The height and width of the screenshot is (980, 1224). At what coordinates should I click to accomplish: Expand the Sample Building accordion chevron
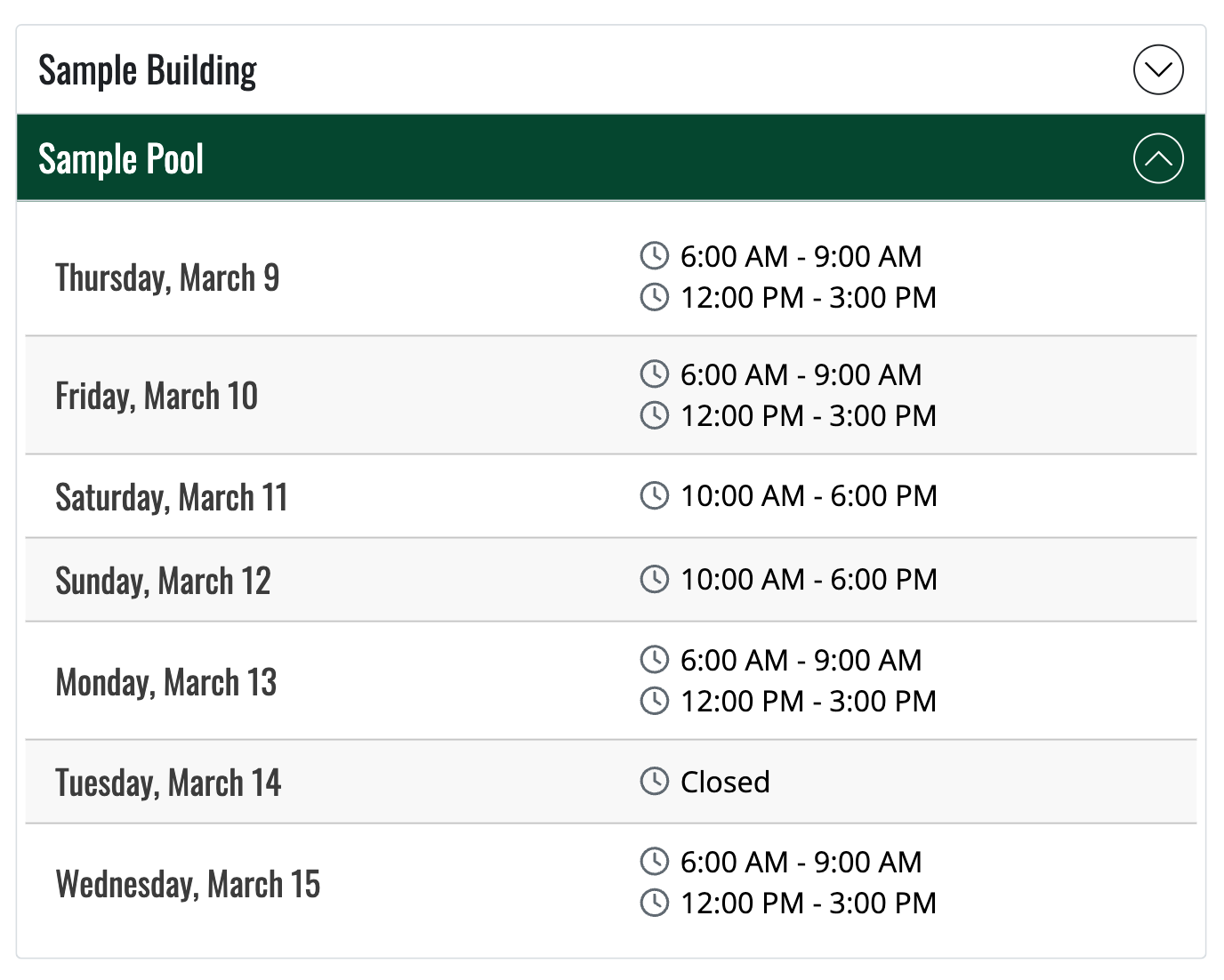tap(1157, 69)
